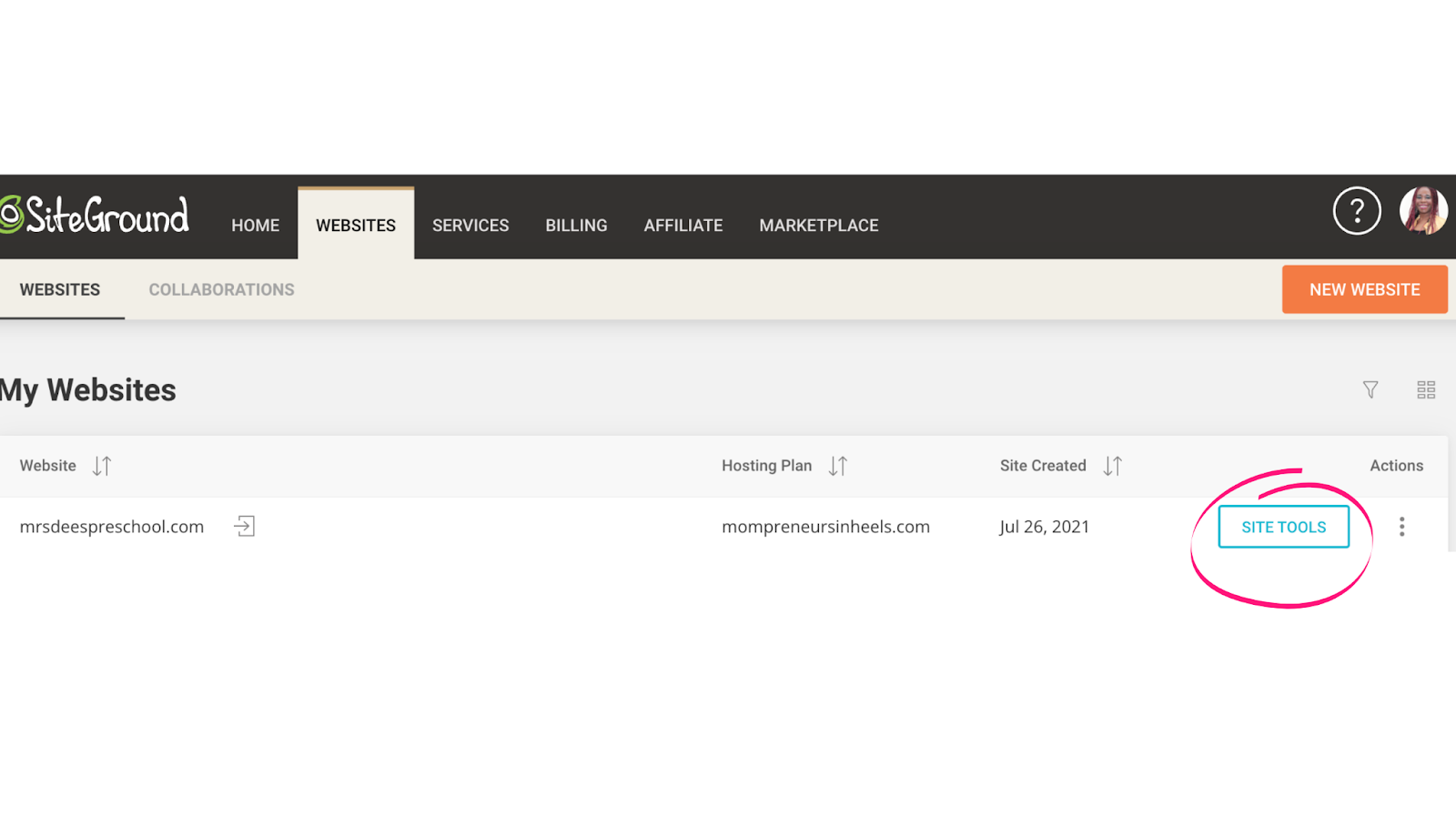1456x826 pixels.
Task: Open the BILLING nav tab
Action: tap(576, 226)
